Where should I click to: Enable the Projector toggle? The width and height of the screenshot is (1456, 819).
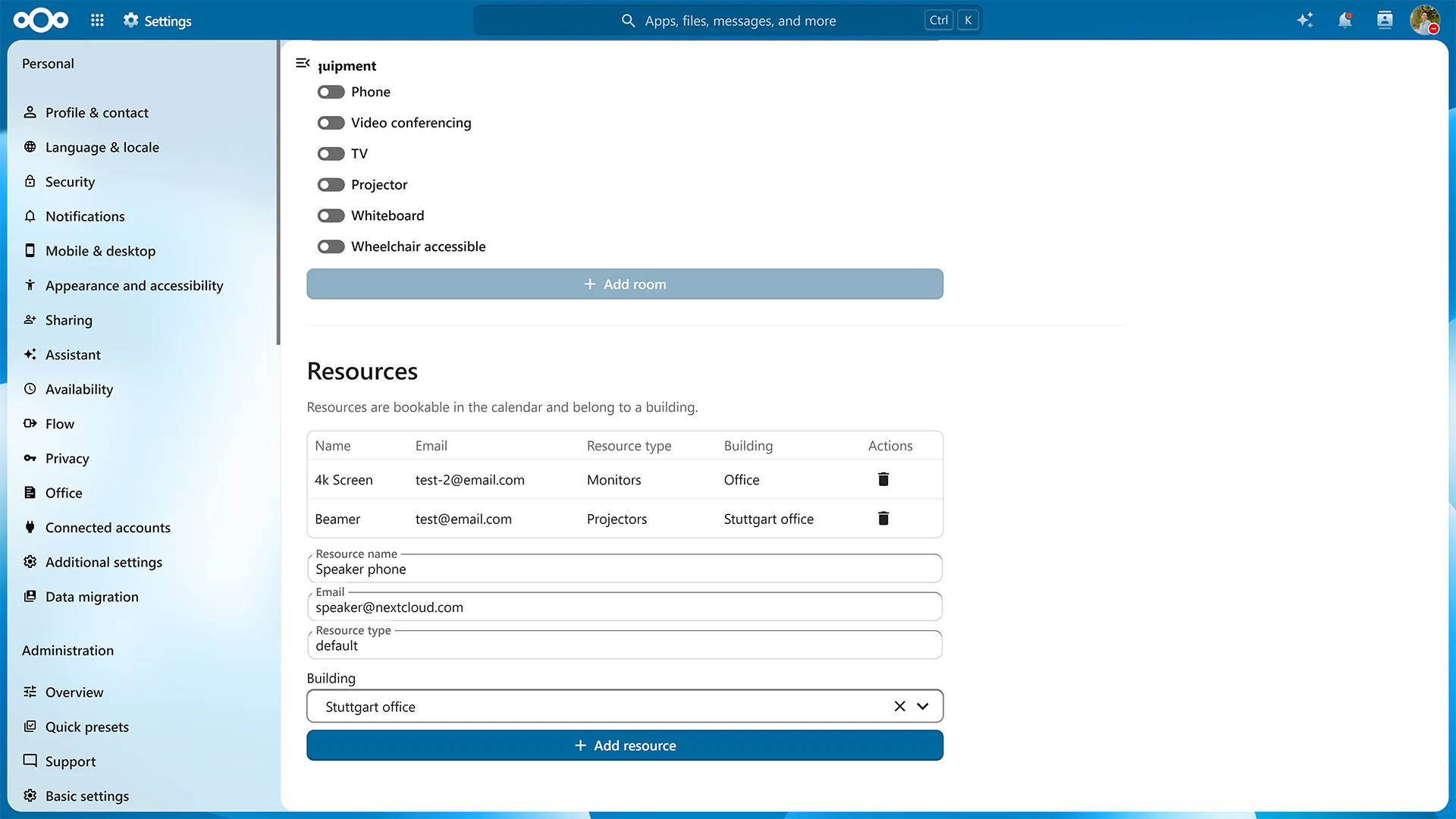pyautogui.click(x=331, y=185)
